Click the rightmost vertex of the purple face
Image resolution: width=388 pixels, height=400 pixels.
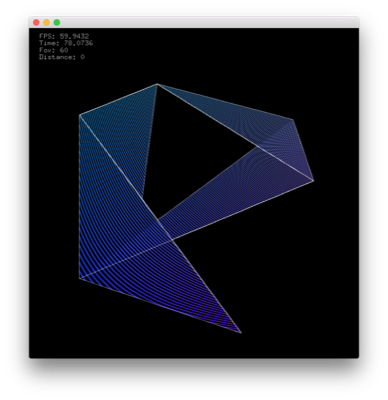[313, 181]
